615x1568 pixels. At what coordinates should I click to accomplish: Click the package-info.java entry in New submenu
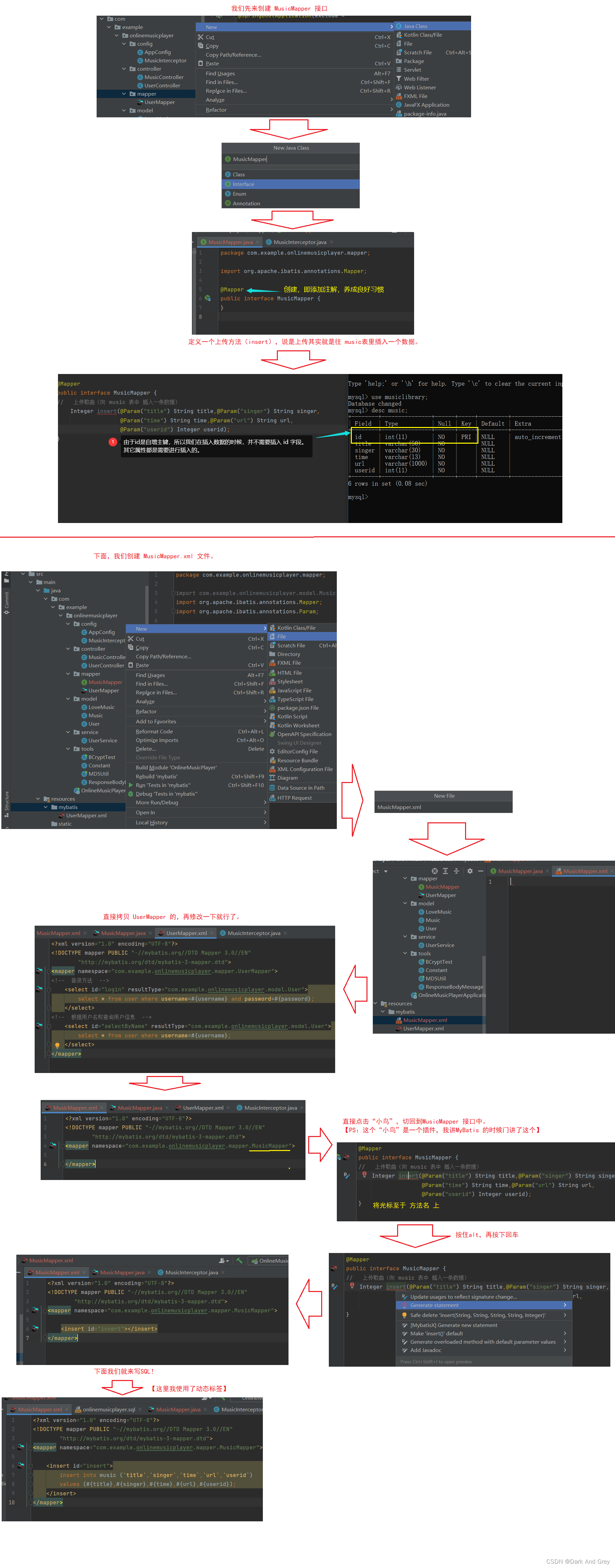pos(432,114)
